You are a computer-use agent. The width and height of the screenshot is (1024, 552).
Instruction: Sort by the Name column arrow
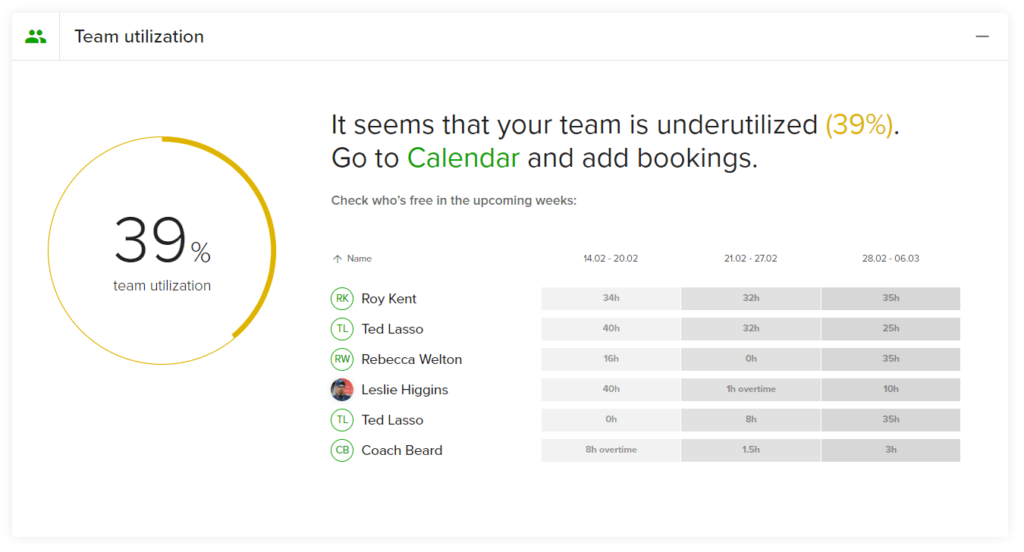coord(337,259)
